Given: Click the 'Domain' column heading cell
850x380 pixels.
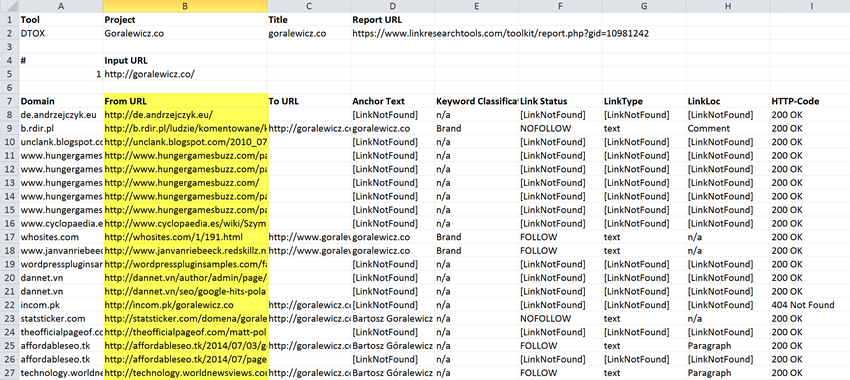Looking at the screenshot, I should 61,101.
